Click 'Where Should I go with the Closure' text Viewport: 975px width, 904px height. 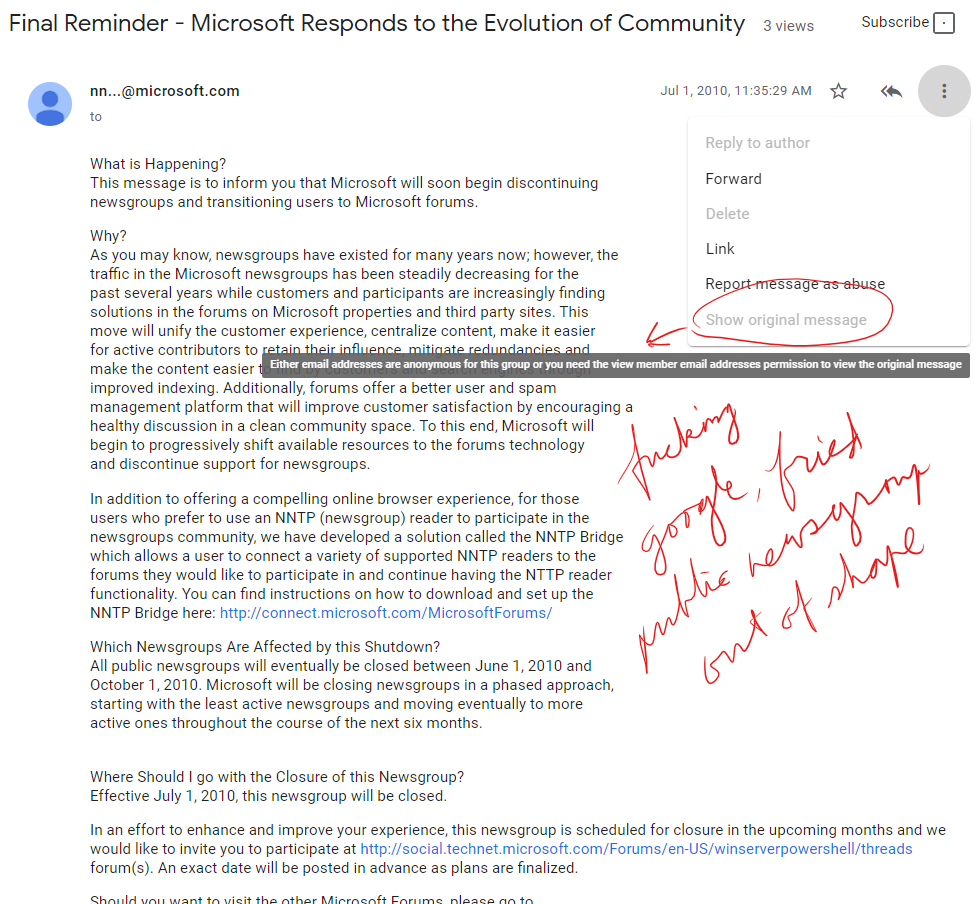point(277,777)
